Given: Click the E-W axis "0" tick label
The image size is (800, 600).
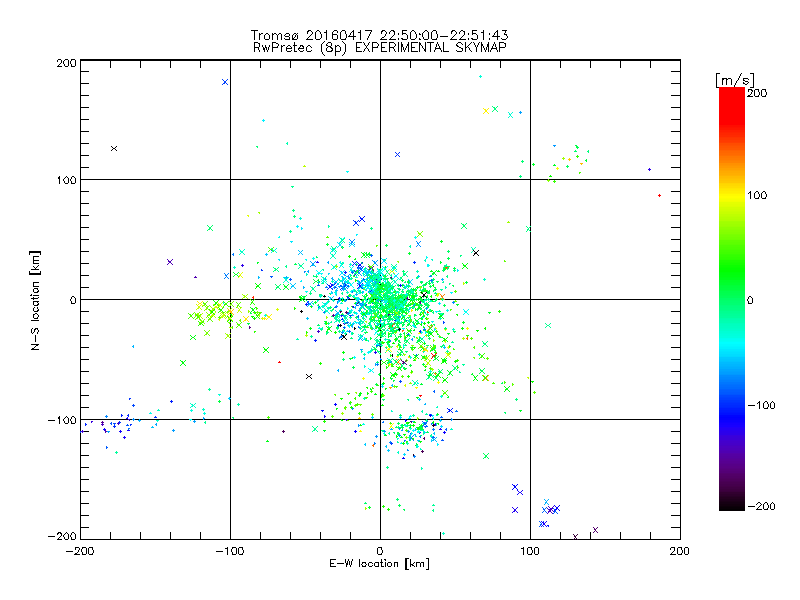Looking at the screenshot, I should [380, 551].
